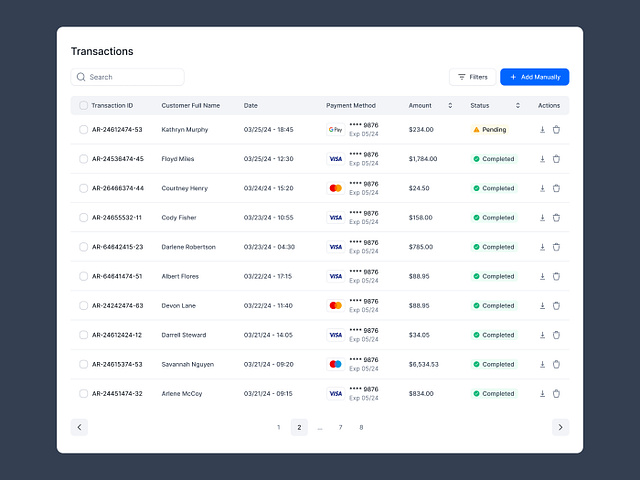The image size is (640, 480).
Task: Delete the Cody Fisher transaction
Action: click(556, 217)
